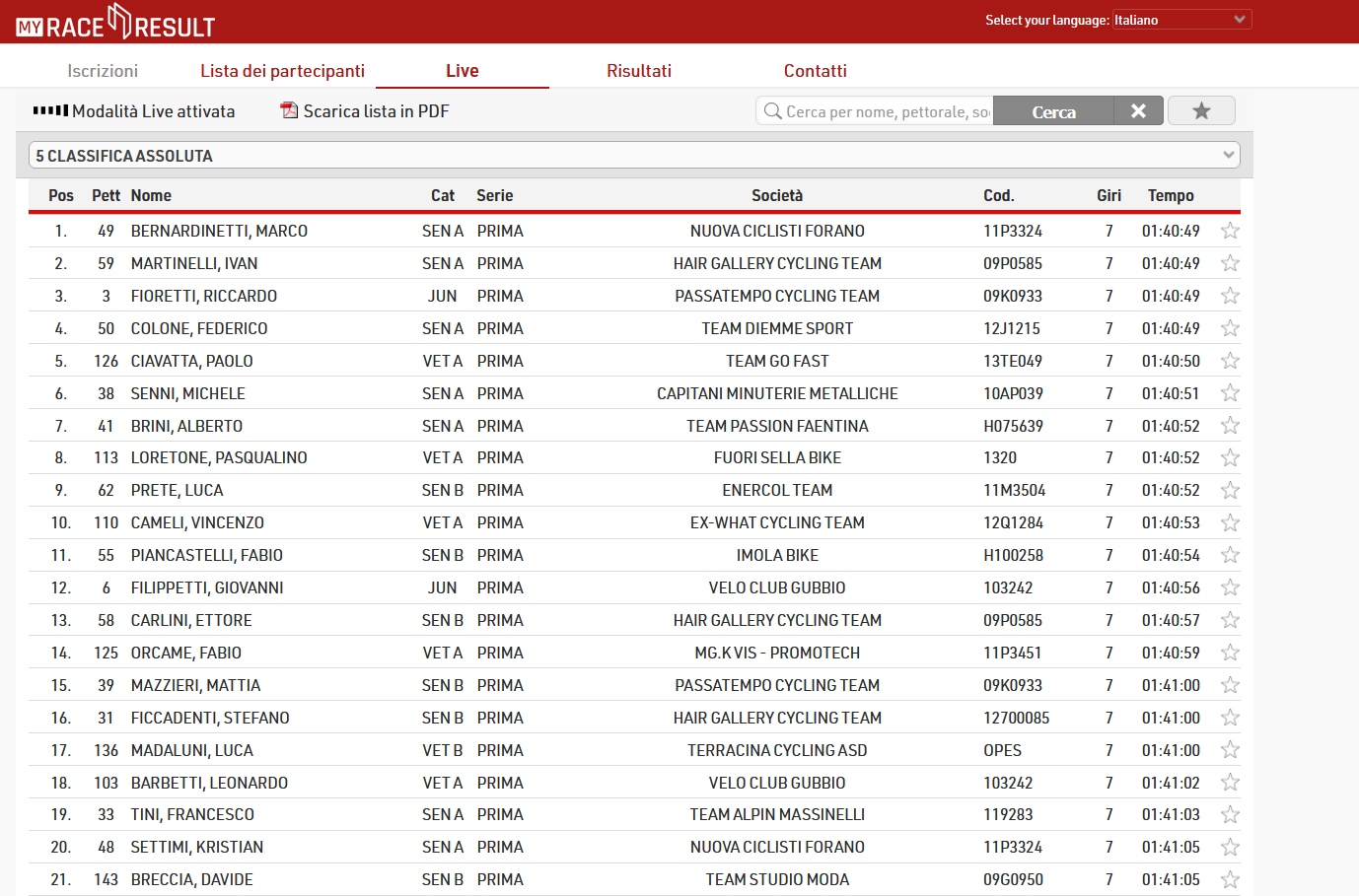This screenshot has height=896, width=1359.
Task: Star PIANCASTELLI, FABIO as favorite
Action: [1230, 555]
